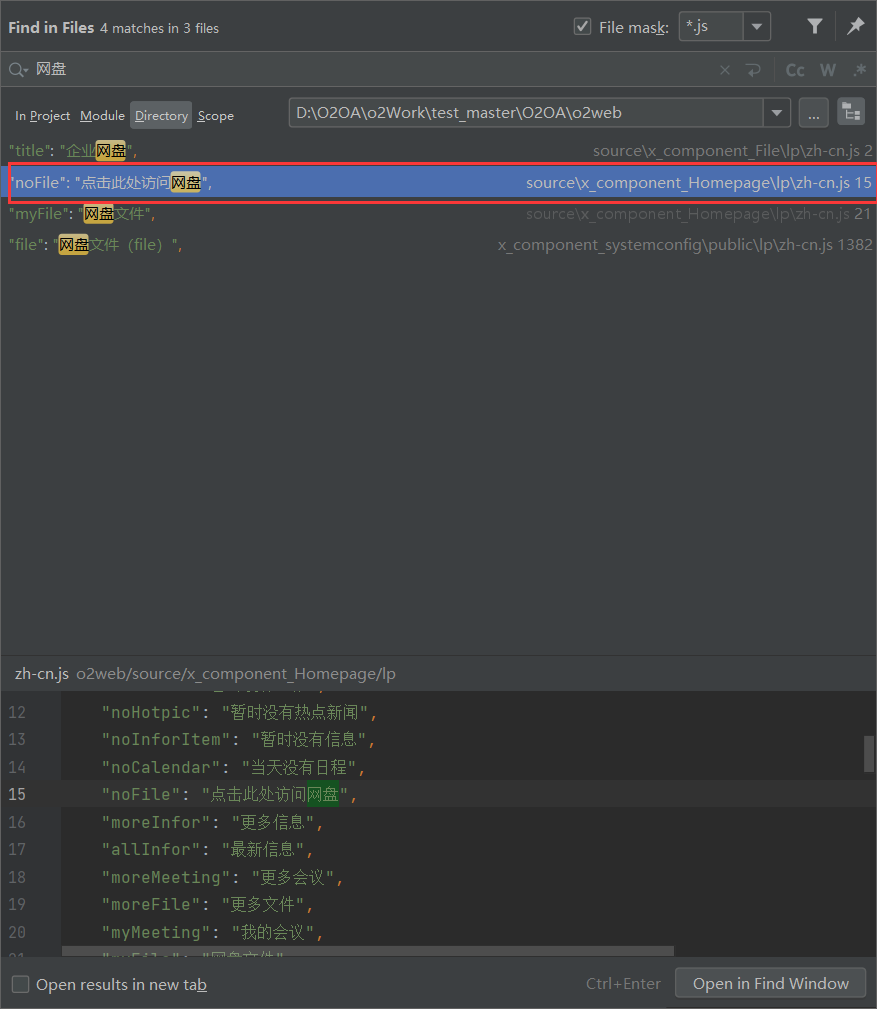Pin the Find in Files window

tap(856, 27)
